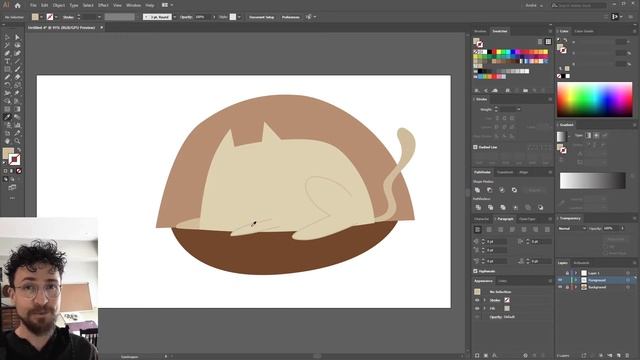Select the Eraser tool
This screenshot has height=360, width=640.
pyautogui.click(x=17, y=77)
